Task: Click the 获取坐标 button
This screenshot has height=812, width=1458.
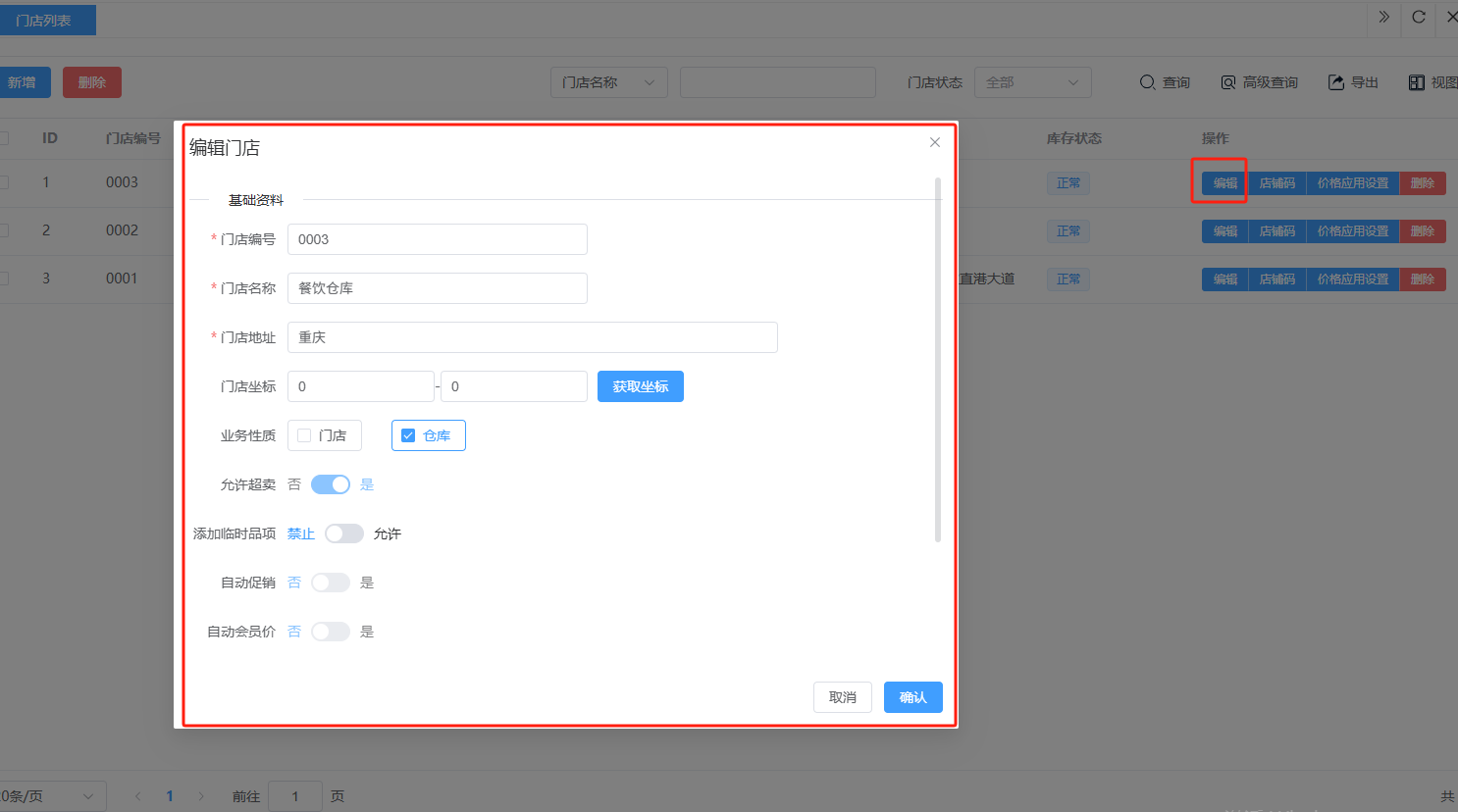Action: (640, 386)
